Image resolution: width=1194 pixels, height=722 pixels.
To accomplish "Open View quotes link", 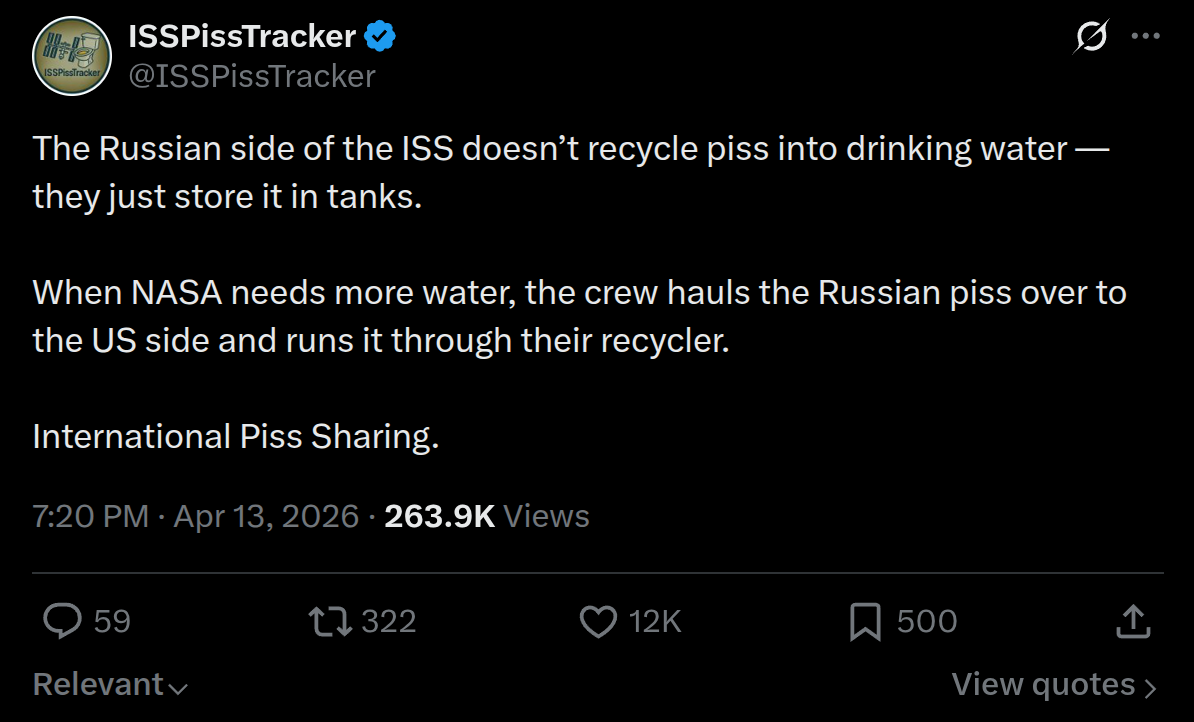I will click(1054, 685).
